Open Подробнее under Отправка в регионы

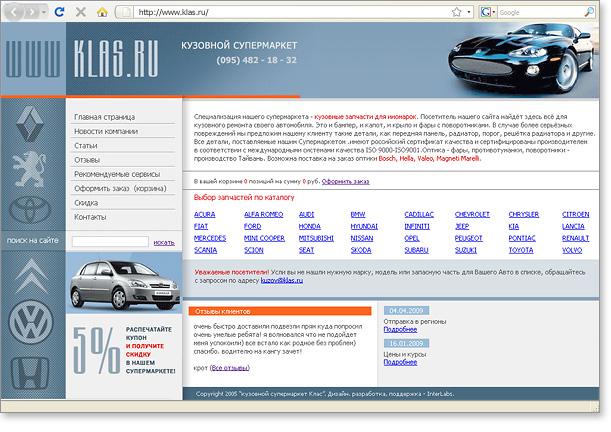coord(400,330)
